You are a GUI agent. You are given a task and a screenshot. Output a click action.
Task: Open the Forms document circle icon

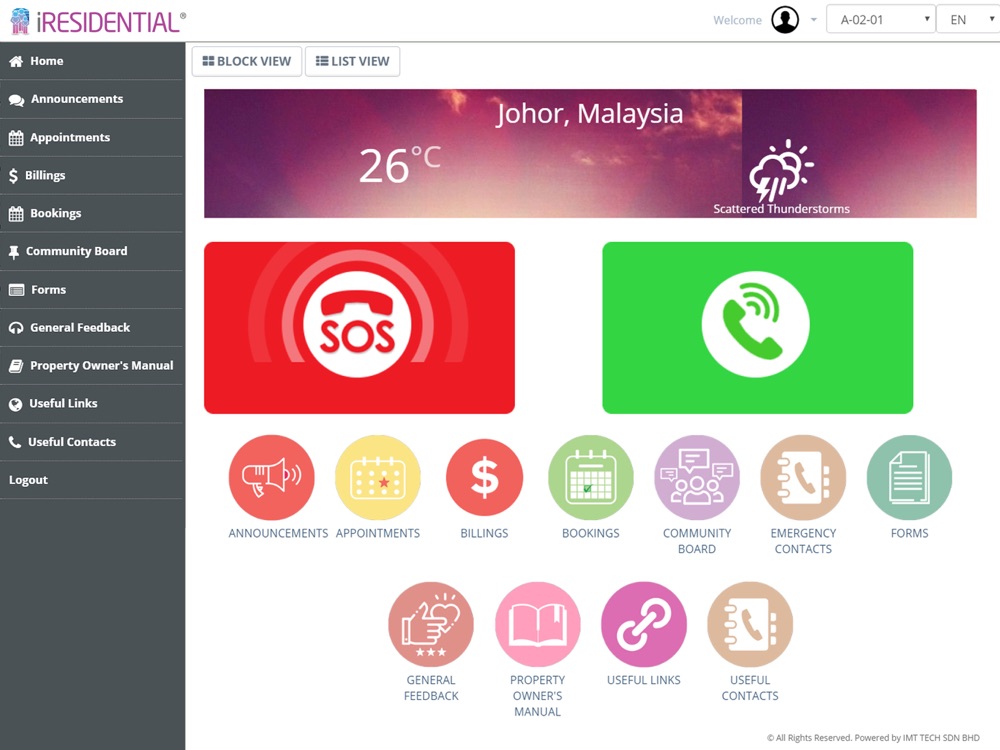tap(909, 478)
